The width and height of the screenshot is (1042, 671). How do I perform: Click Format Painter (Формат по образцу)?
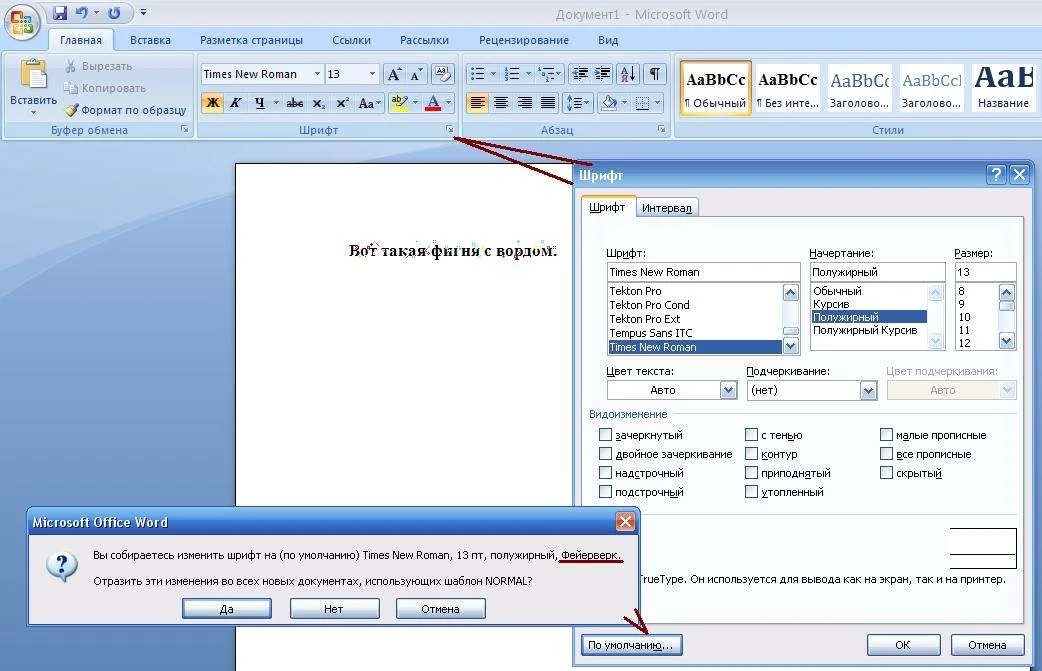point(126,110)
